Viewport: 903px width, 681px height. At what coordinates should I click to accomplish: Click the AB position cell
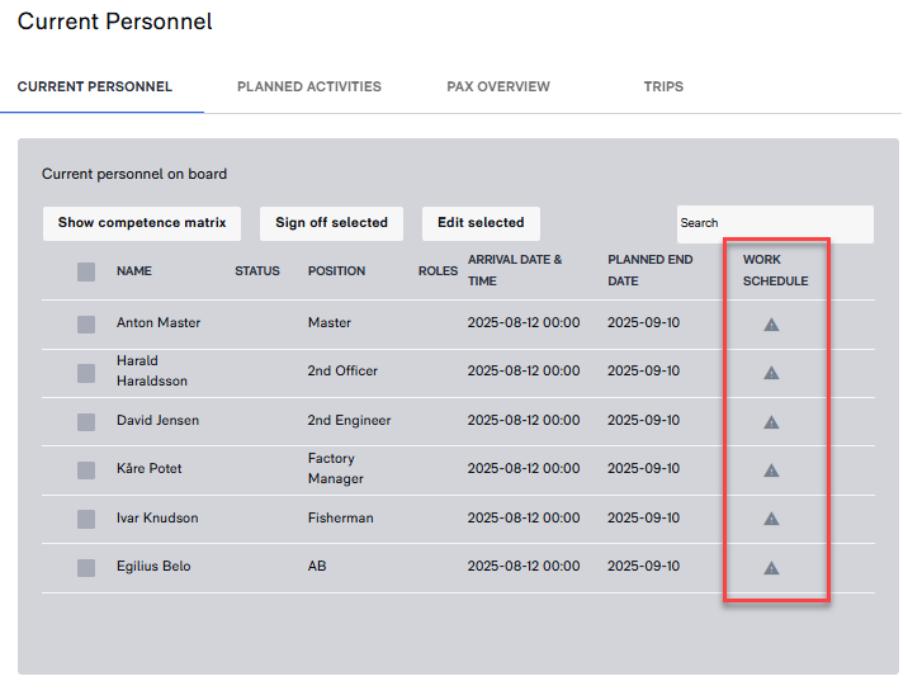click(x=317, y=566)
